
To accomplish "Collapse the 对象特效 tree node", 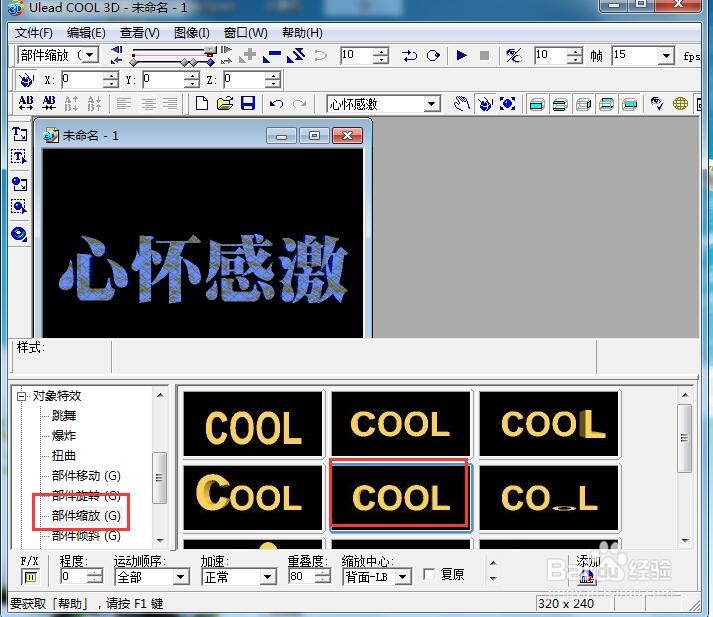I will [21, 396].
